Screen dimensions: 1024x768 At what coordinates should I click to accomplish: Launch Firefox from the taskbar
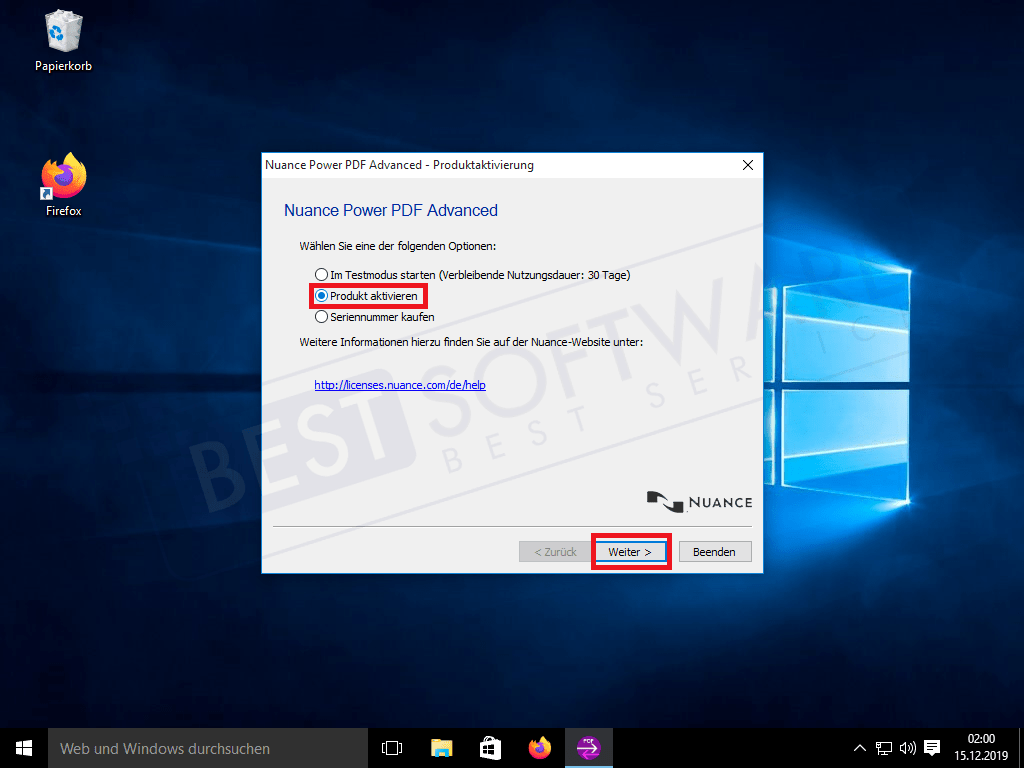click(x=540, y=747)
